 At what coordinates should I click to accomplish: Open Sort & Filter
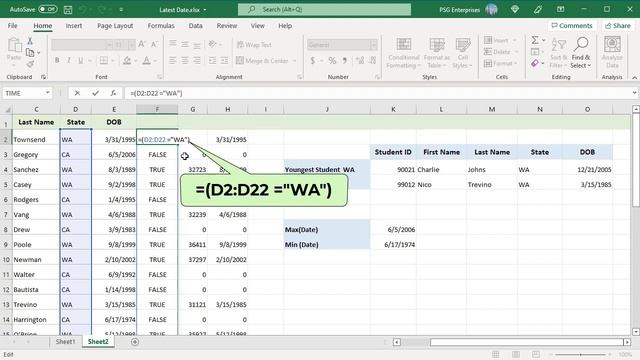[558, 53]
